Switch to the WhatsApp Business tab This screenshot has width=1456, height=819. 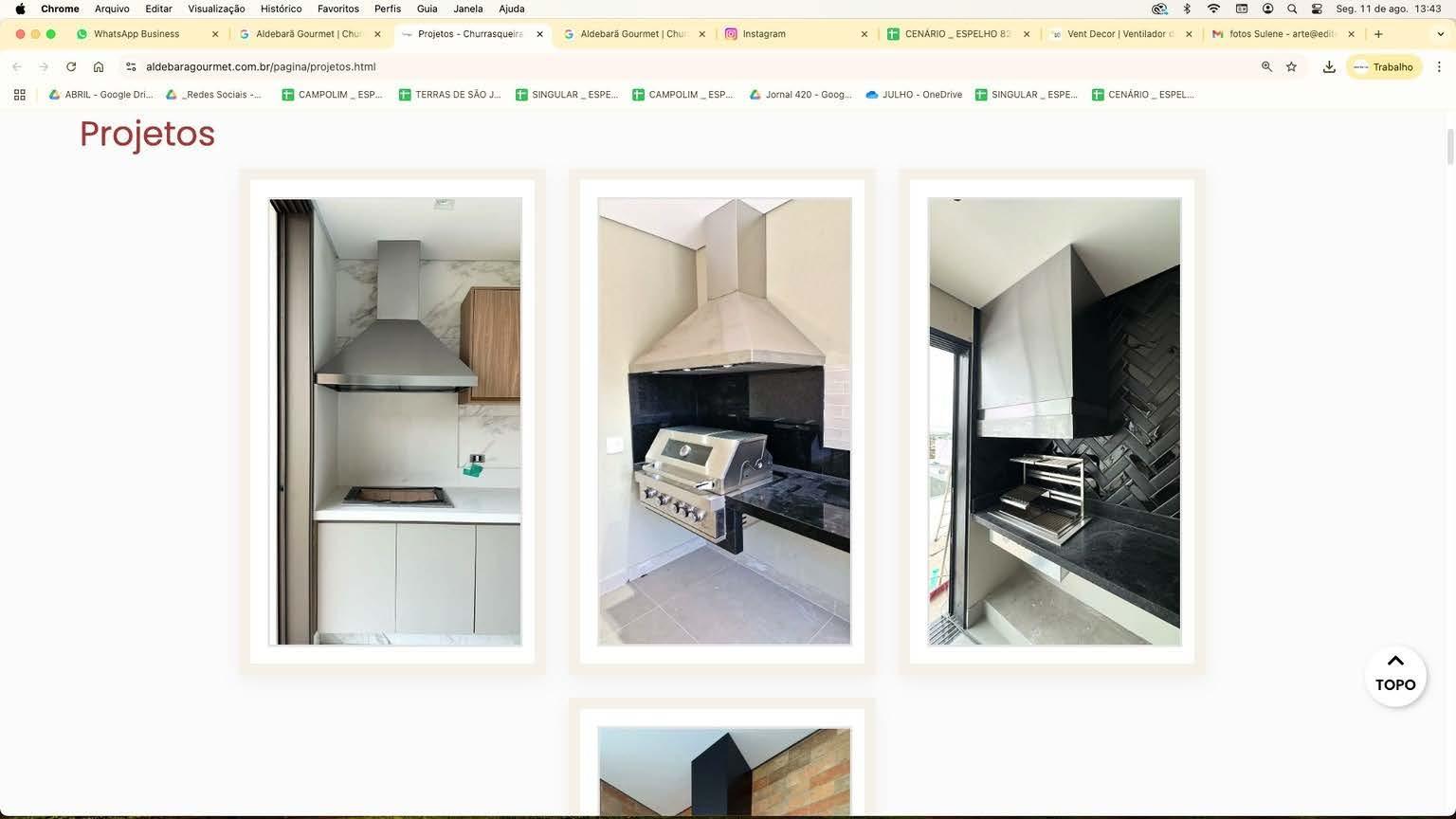(x=147, y=34)
